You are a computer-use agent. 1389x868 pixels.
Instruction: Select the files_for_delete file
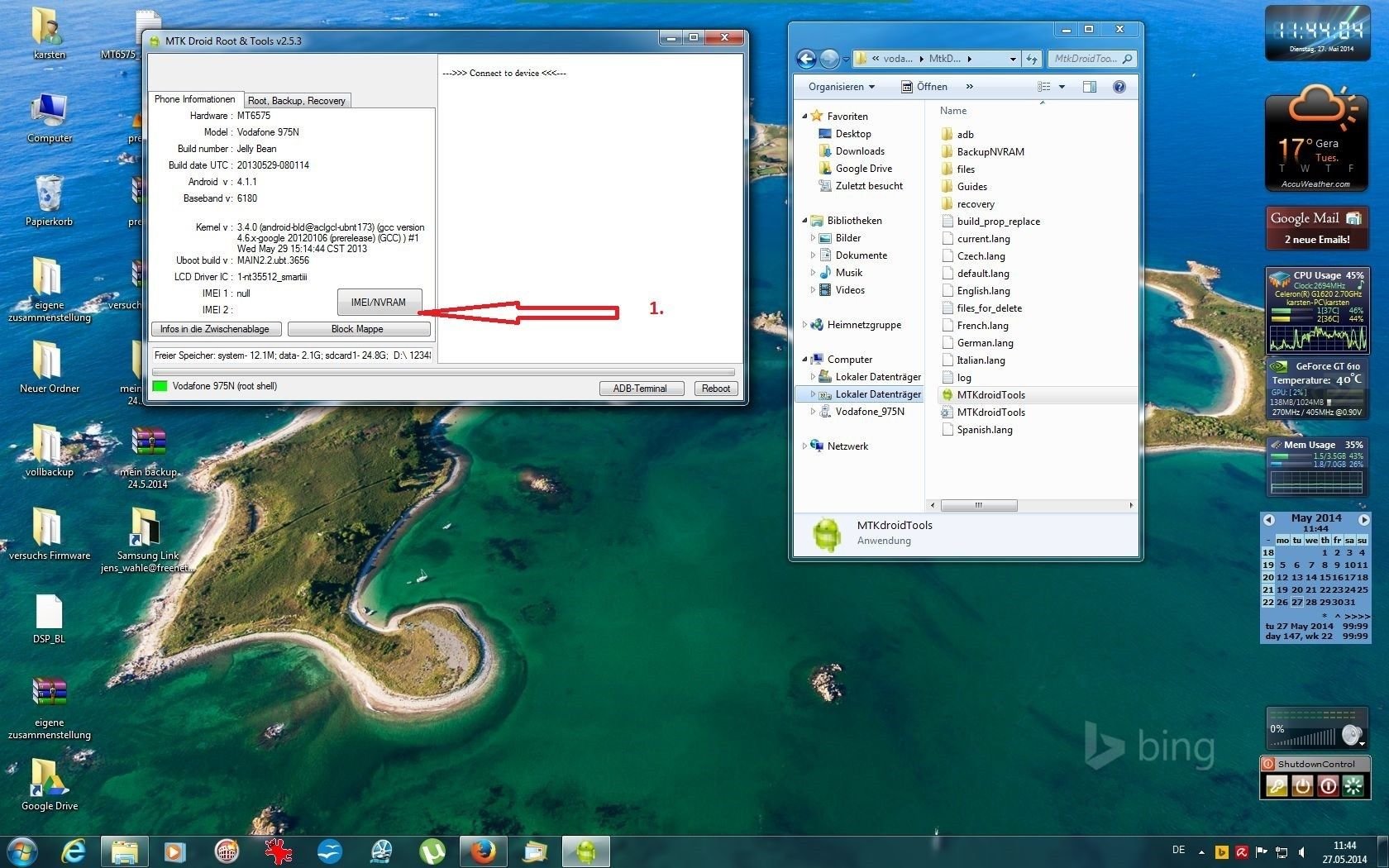pos(989,308)
